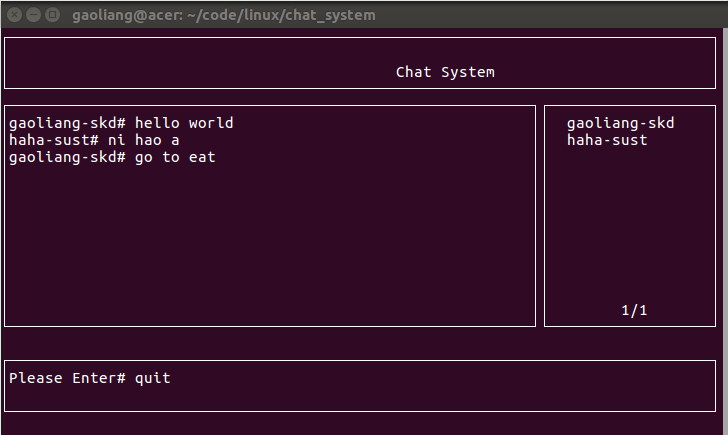Click the 'Please Enter#' prompt label
This screenshot has width=728, height=435.
(x=67, y=378)
